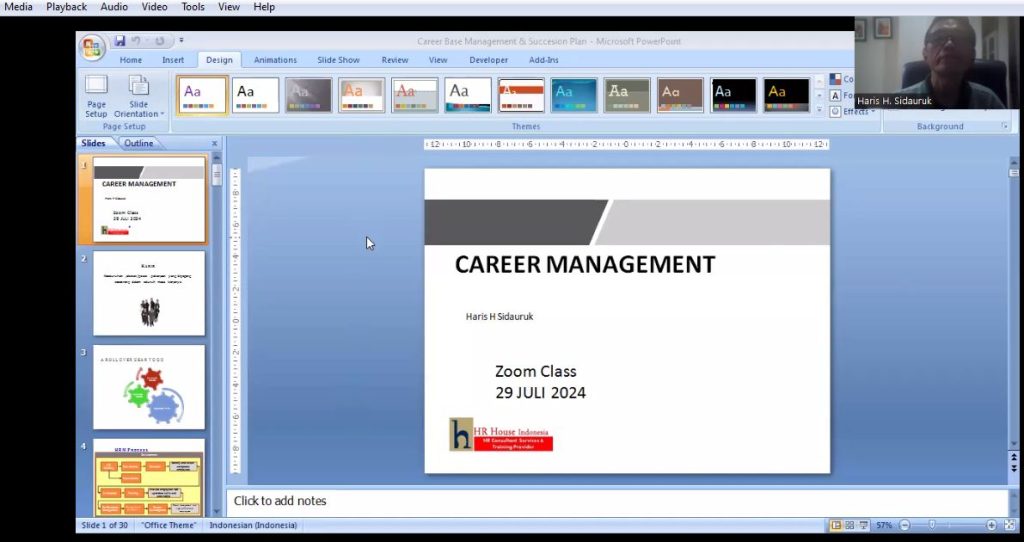Image resolution: width=1024 pixels, height=542 pixels.
Task: Switch to the Outline pane tab
Action: coord(138,143)
